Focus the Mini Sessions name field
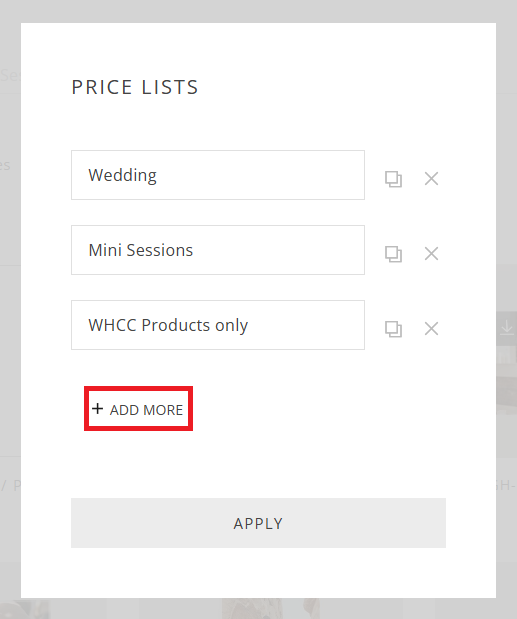517x619 pixels. 218,250
